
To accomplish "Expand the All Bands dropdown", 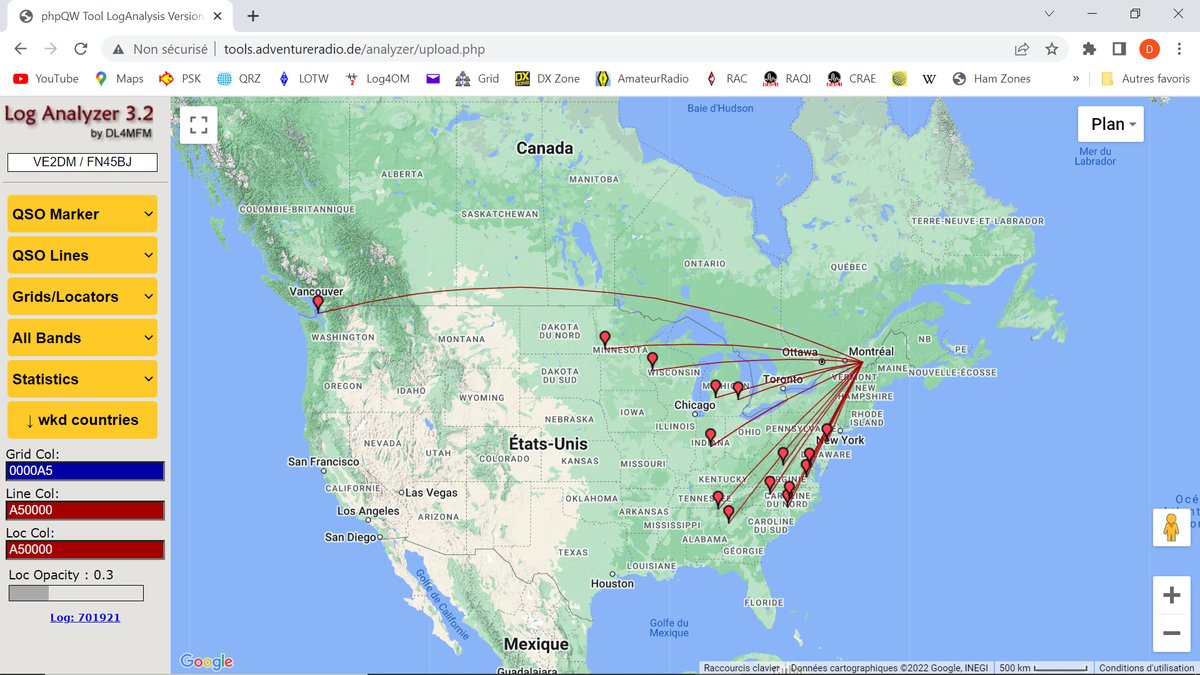I will 82,338.
